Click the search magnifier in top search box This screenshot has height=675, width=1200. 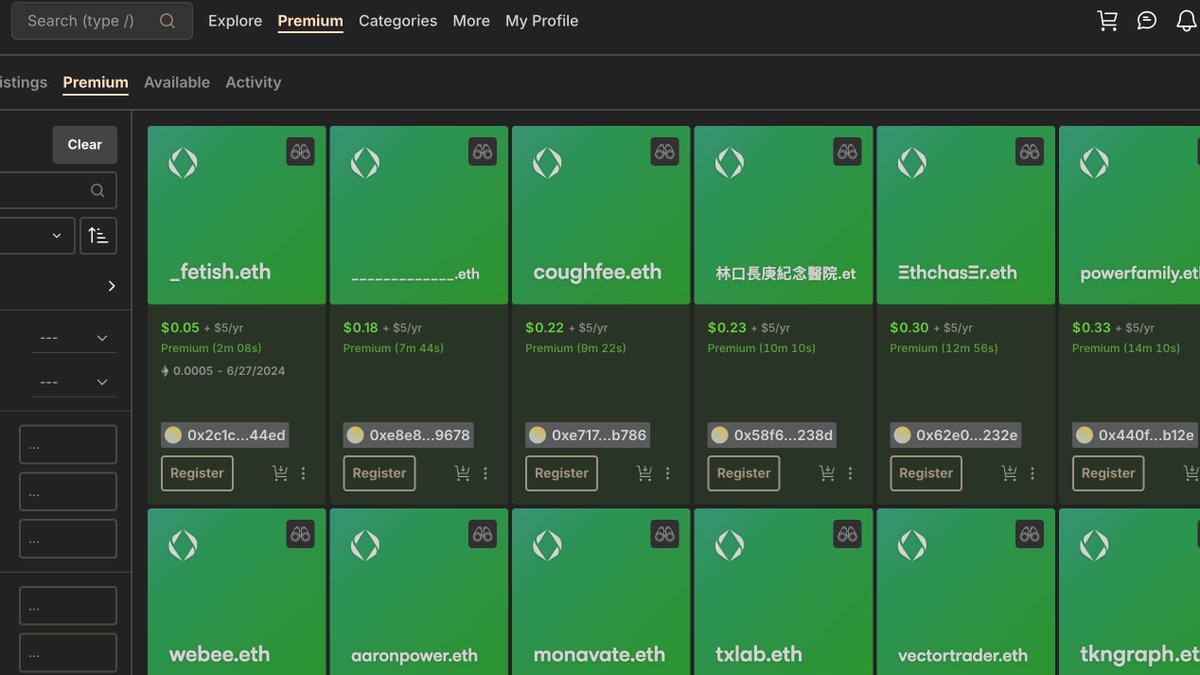click(x=167, y=21)
